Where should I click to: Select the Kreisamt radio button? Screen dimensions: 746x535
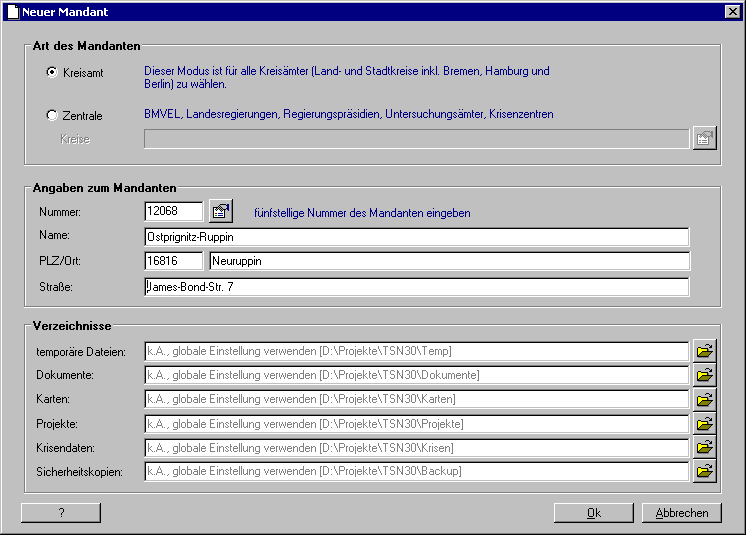52,72
